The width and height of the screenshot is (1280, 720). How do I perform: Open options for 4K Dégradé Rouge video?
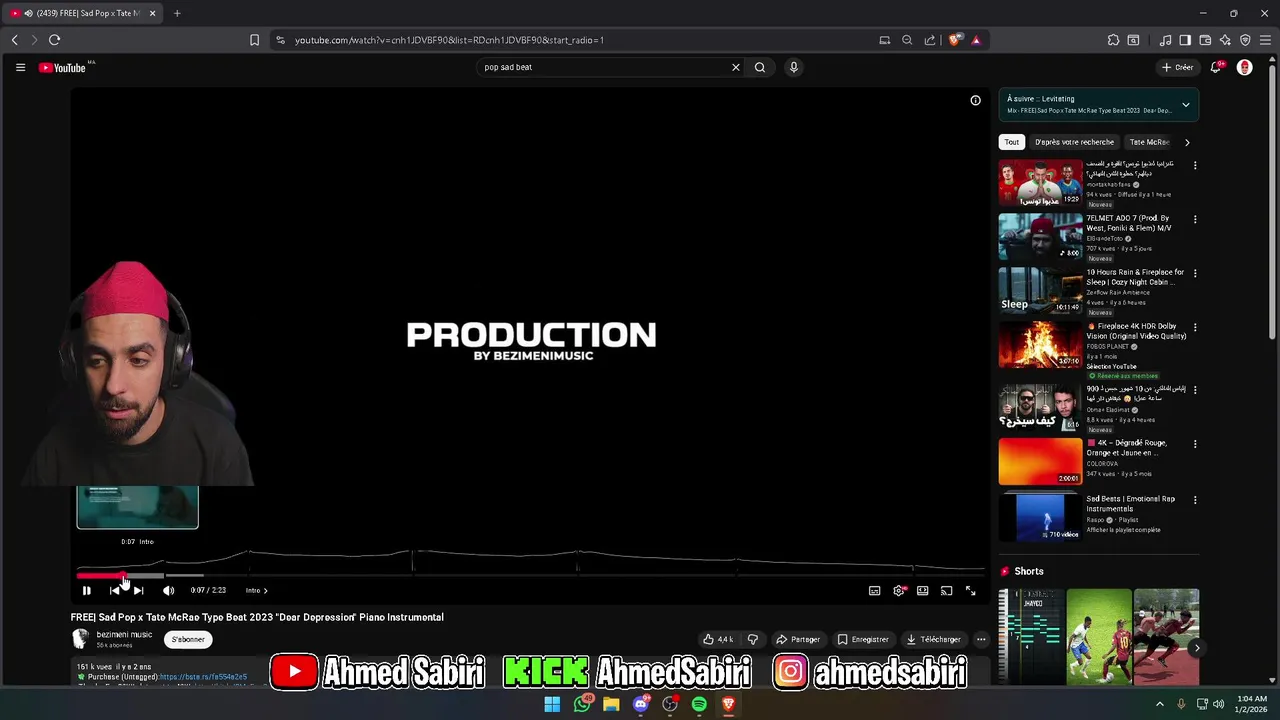[1194, 444]
